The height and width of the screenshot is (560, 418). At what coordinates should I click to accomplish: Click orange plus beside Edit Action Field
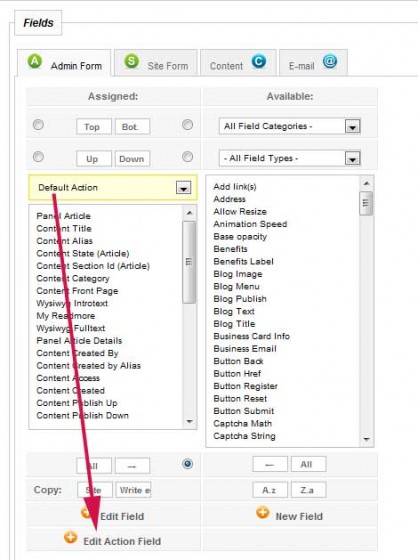70,537
